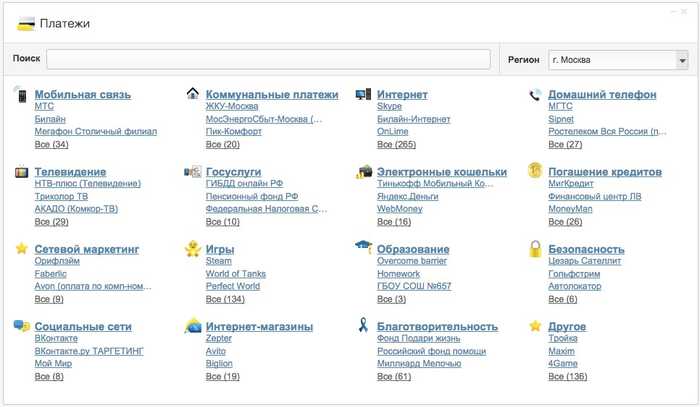700x407 pixels.
Task: Open the Интернет category heading
Action: click(402, 95)
